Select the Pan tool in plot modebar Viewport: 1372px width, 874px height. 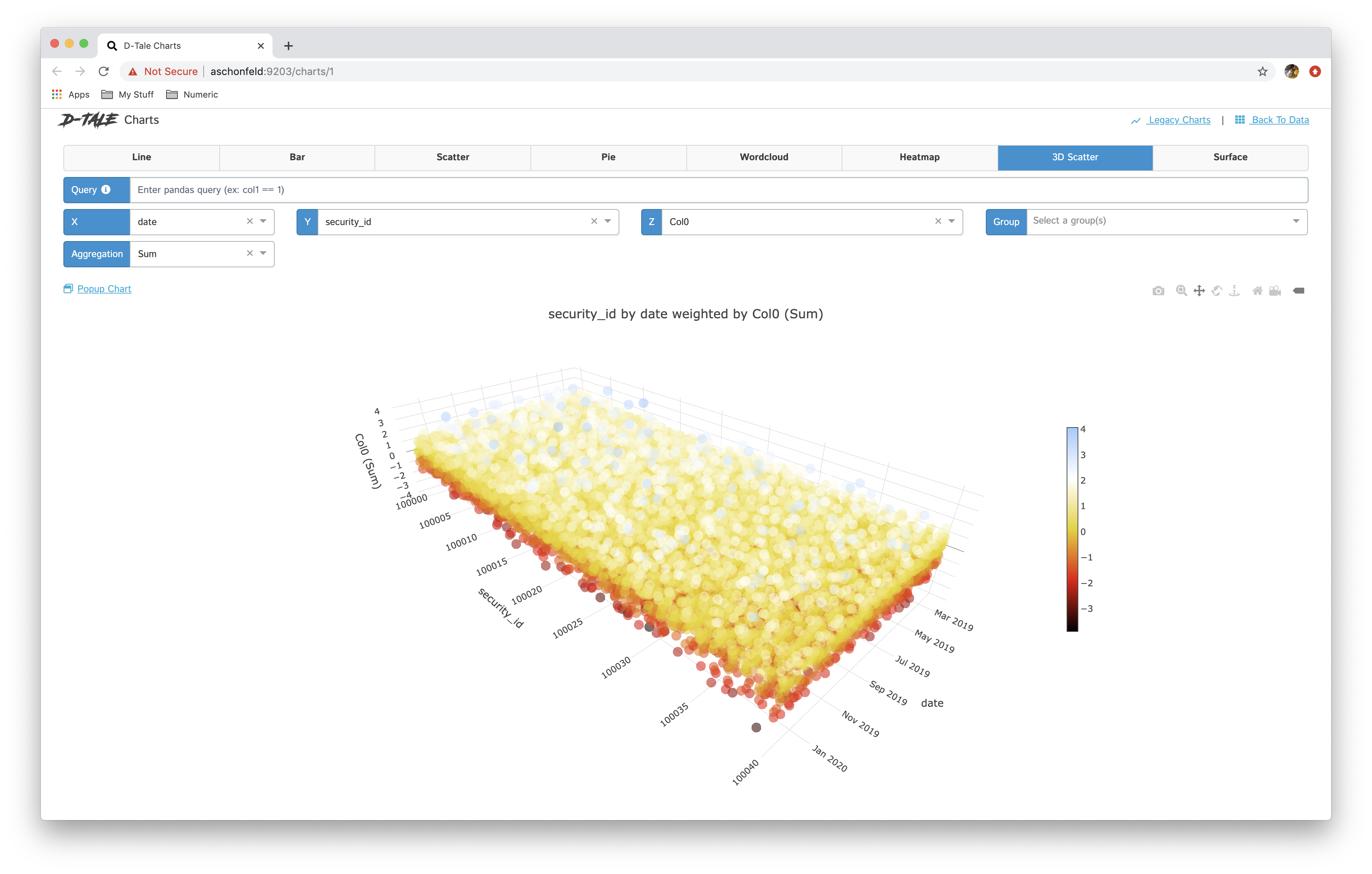(x=1199, y=291)
